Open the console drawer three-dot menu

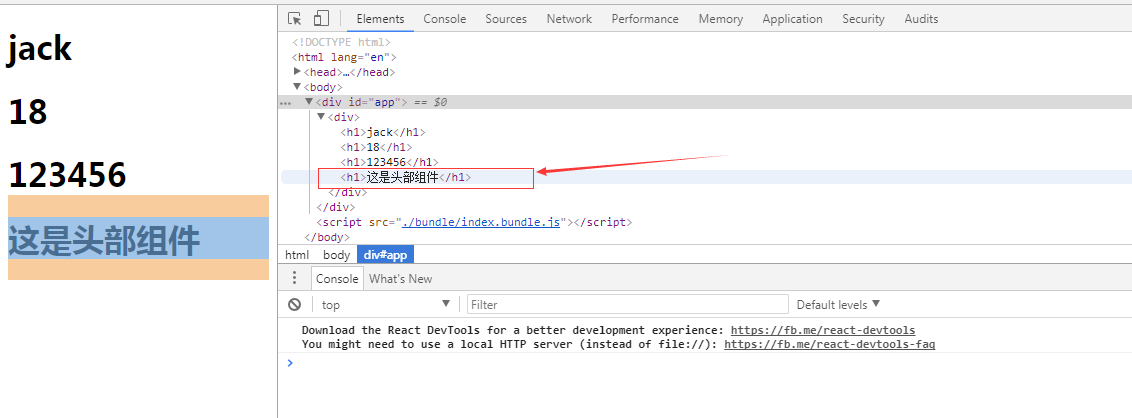(294, 279)
